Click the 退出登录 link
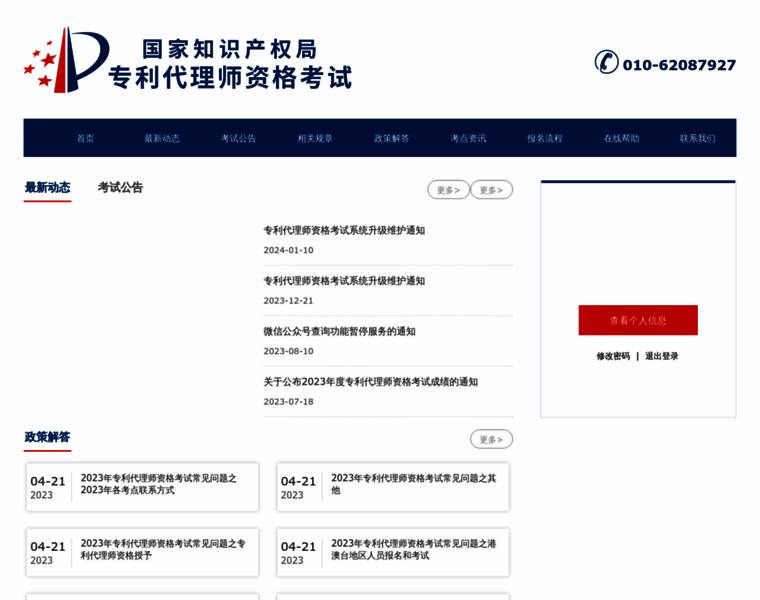This screenshot has width=760, height=600. click(662, 356)
